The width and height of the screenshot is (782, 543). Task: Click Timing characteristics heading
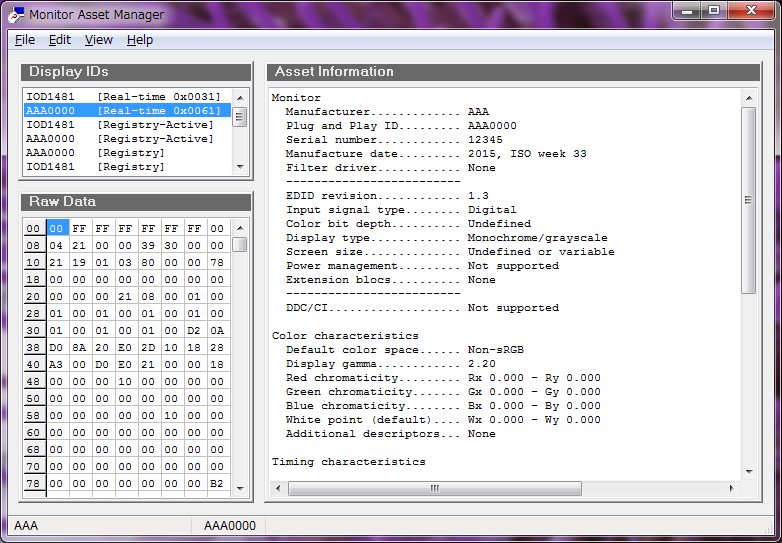(349, 462)
